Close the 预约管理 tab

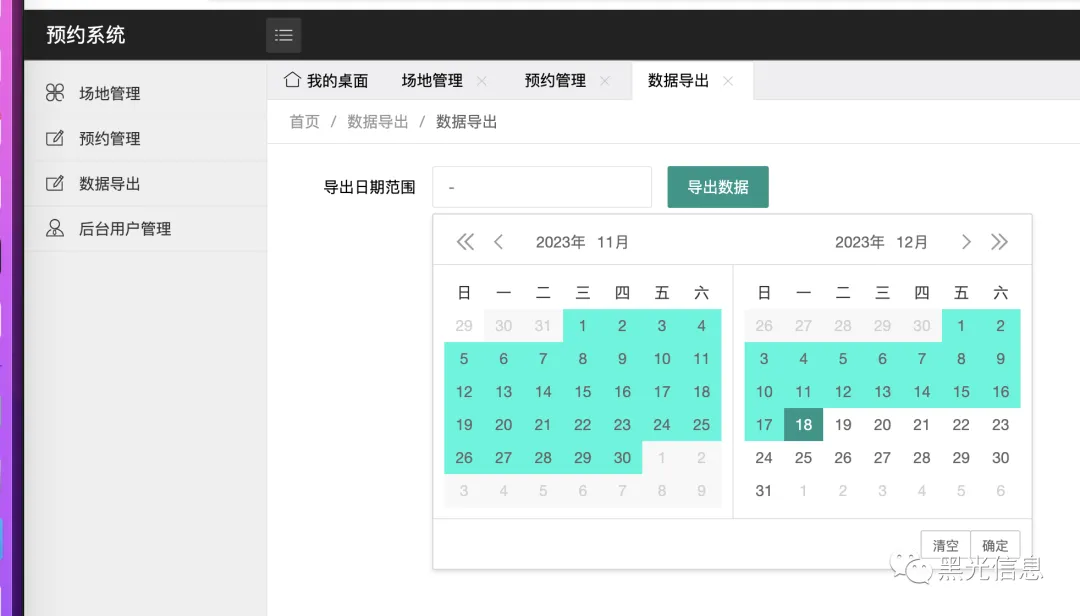pyautogui.click(x=605, y=81)
